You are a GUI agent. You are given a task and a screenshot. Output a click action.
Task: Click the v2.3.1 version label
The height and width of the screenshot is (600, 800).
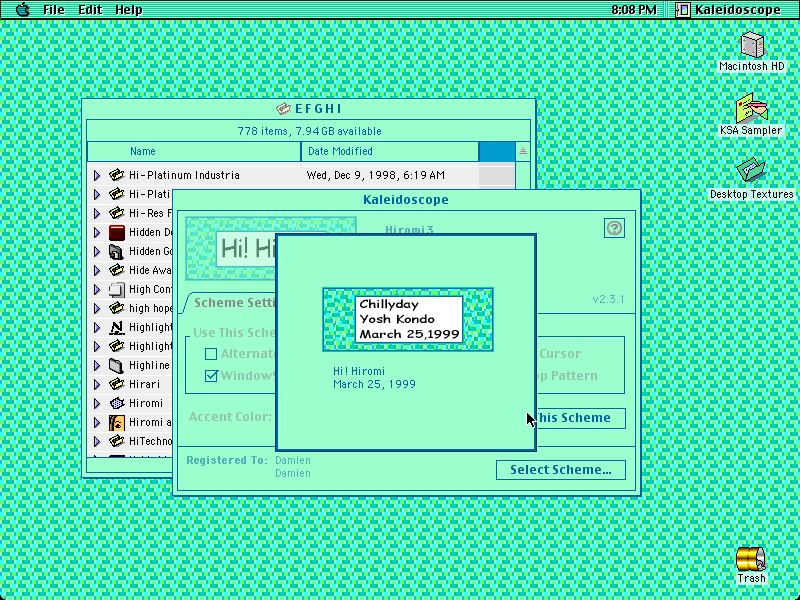[x=608, y=299]
